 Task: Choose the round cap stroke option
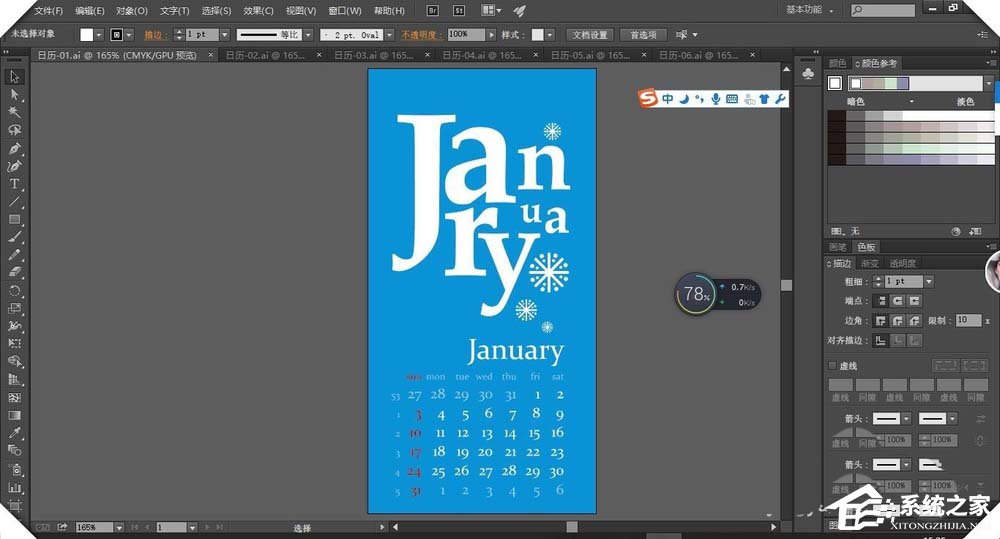[x=898, y=301]
